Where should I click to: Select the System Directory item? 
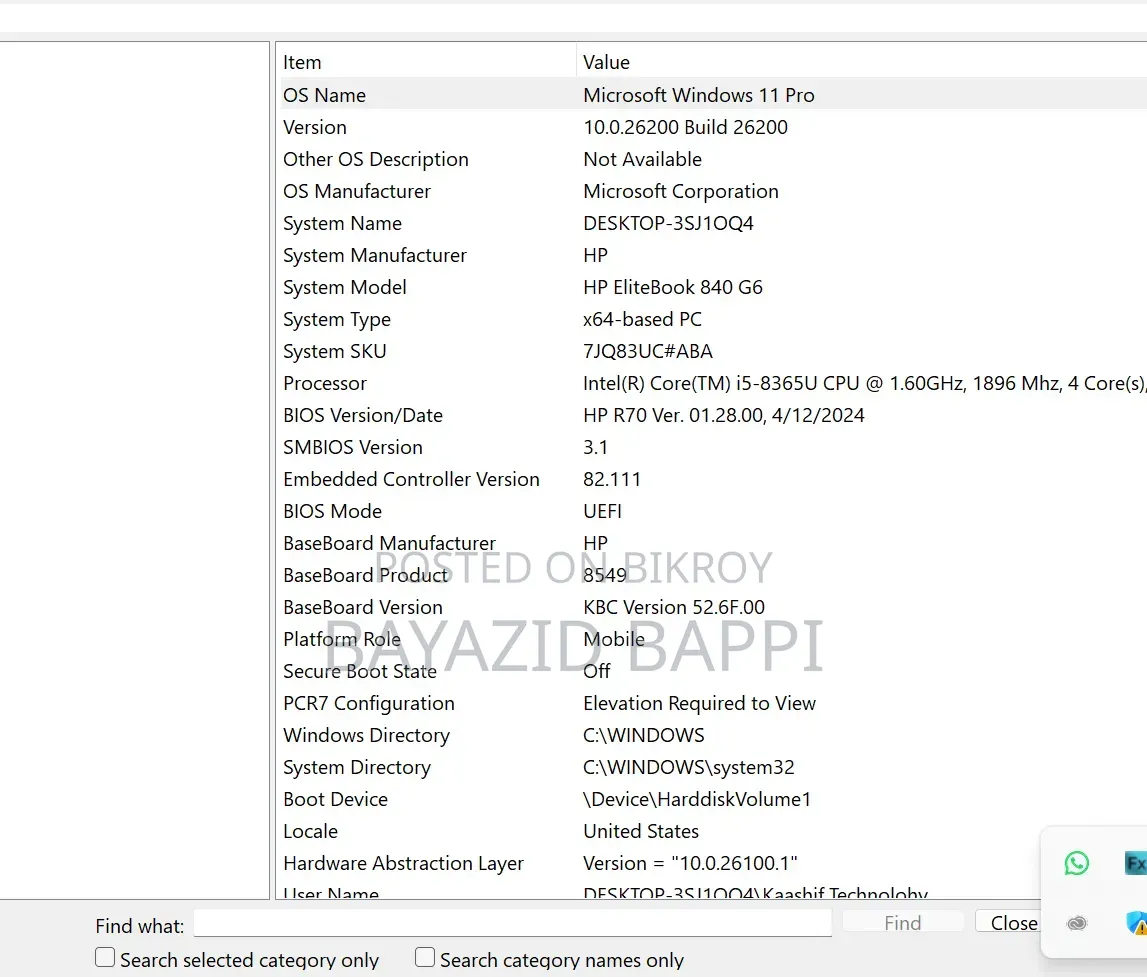357,768
